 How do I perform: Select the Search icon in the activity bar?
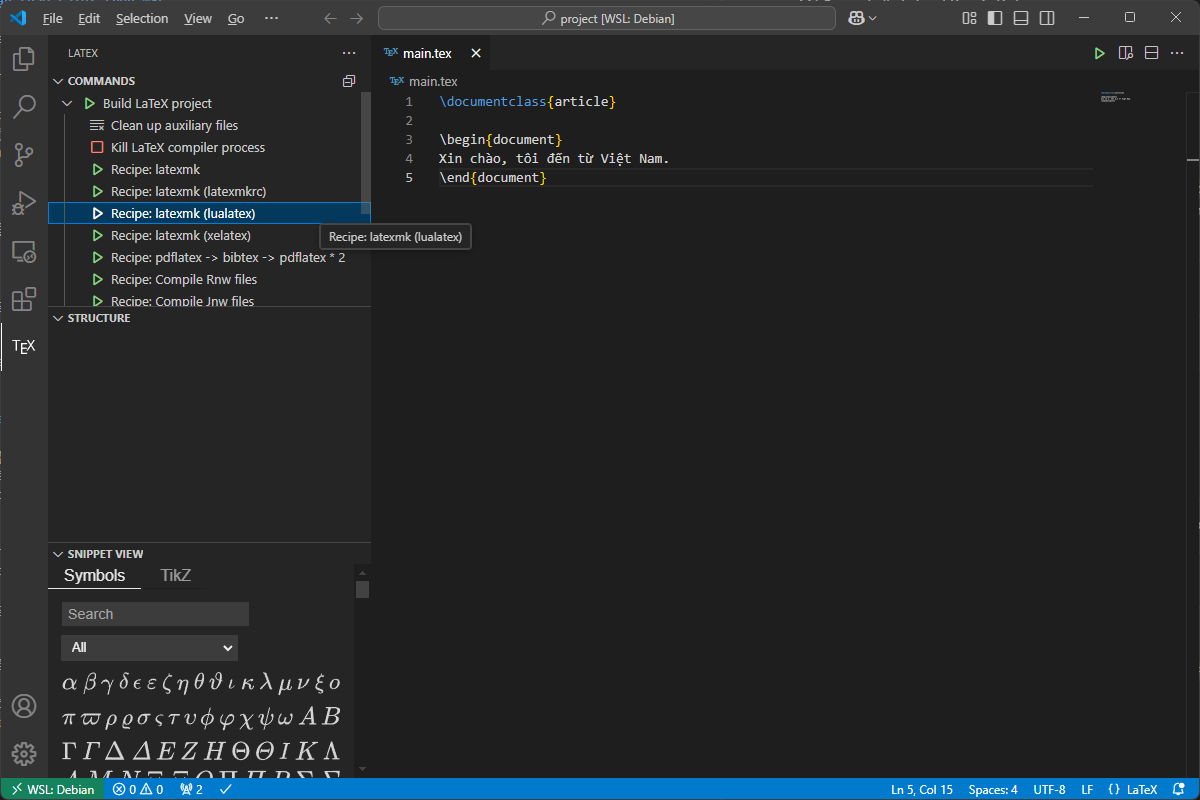point(23,106)
